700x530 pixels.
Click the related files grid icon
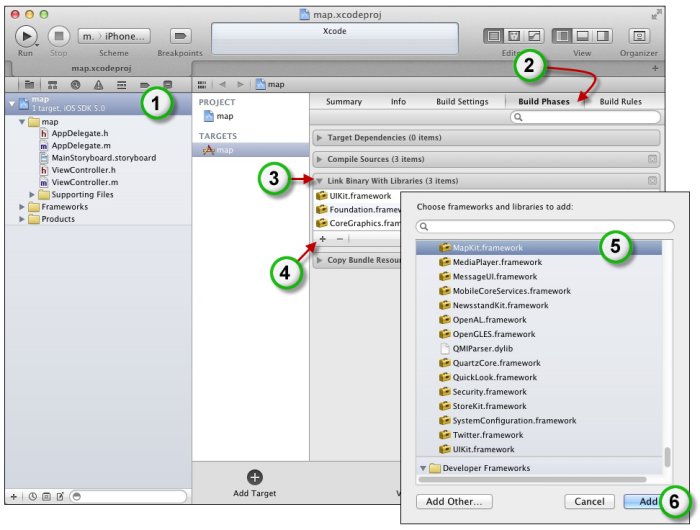click(202, 84)
